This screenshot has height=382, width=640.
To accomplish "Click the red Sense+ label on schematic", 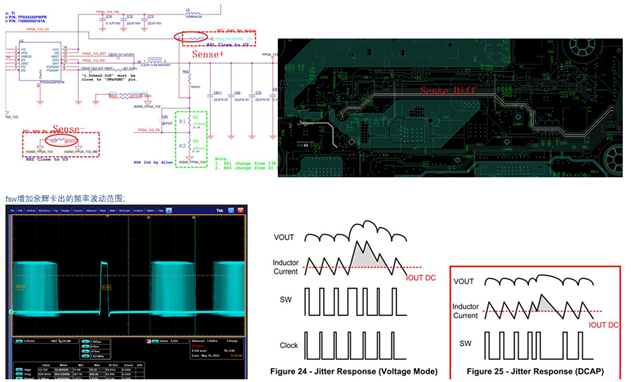I will coord(208,54).
